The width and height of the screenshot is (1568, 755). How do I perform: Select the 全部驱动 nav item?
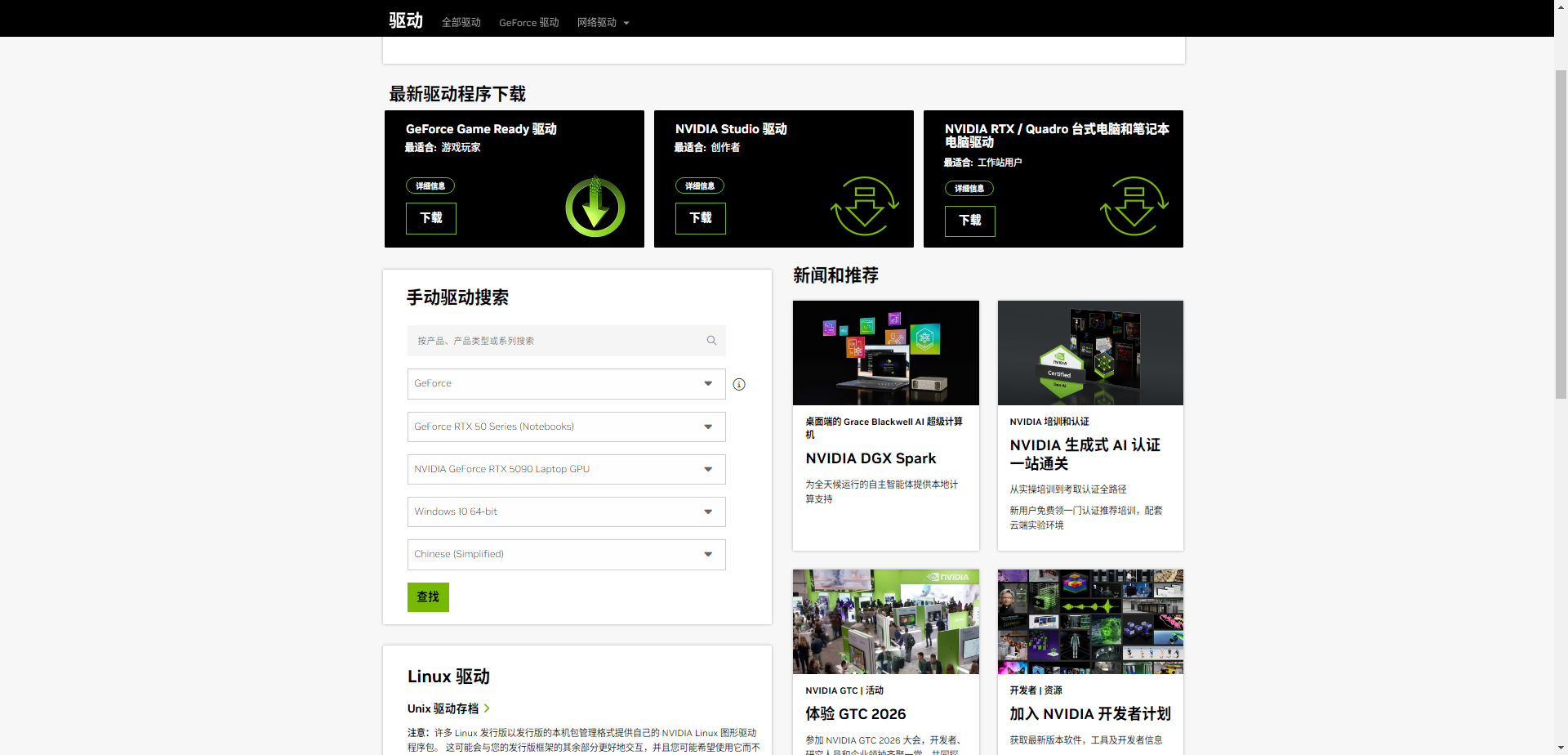pyautogui.click(x=461, y=23)
